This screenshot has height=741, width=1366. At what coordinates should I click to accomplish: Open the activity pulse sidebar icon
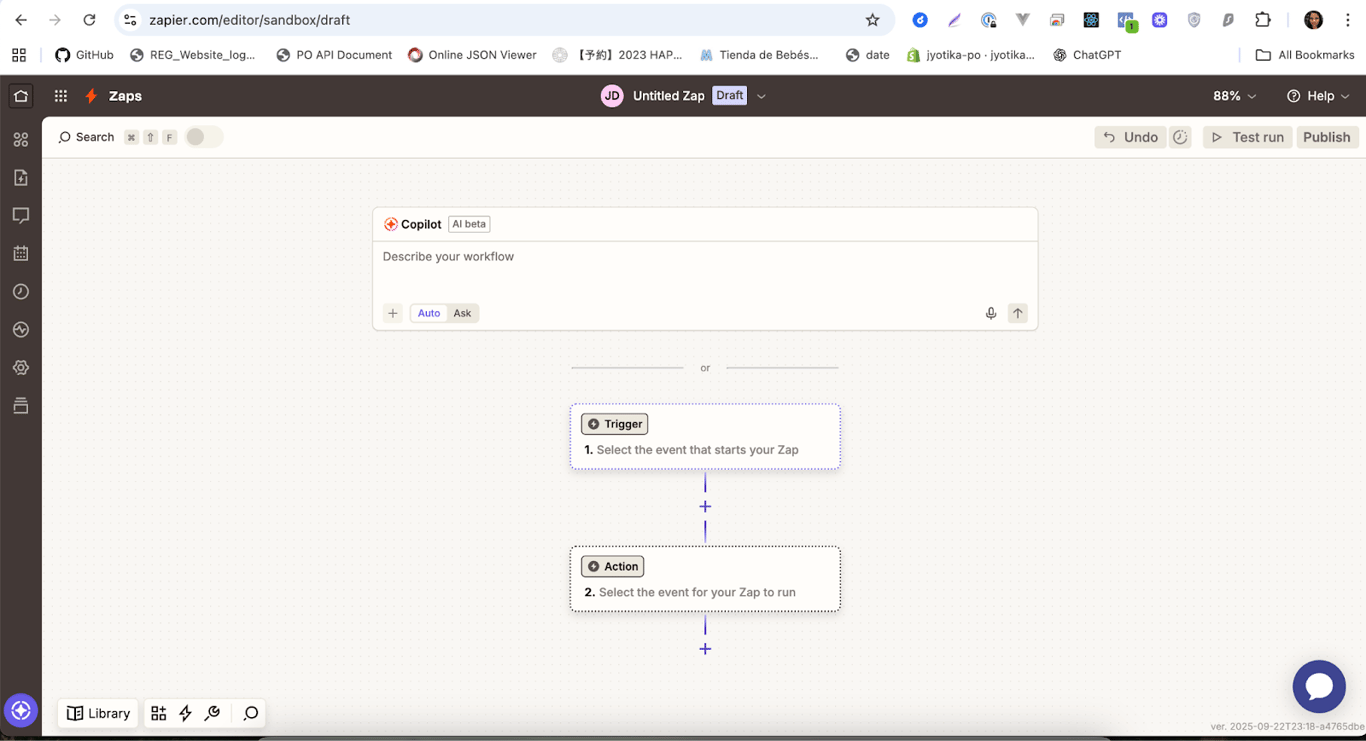[x=21, y=330]
